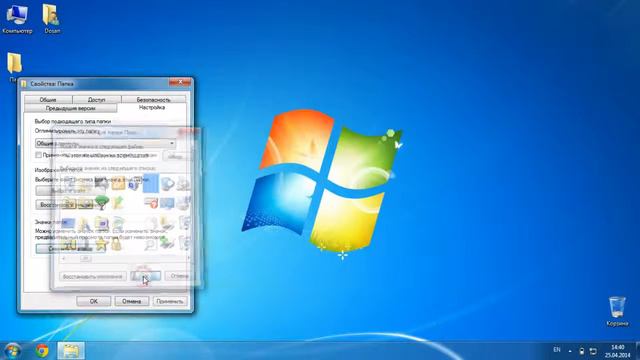Click the Show desktop strip
The width and height of the screenshot is (640, 360).
click(638, 351)
